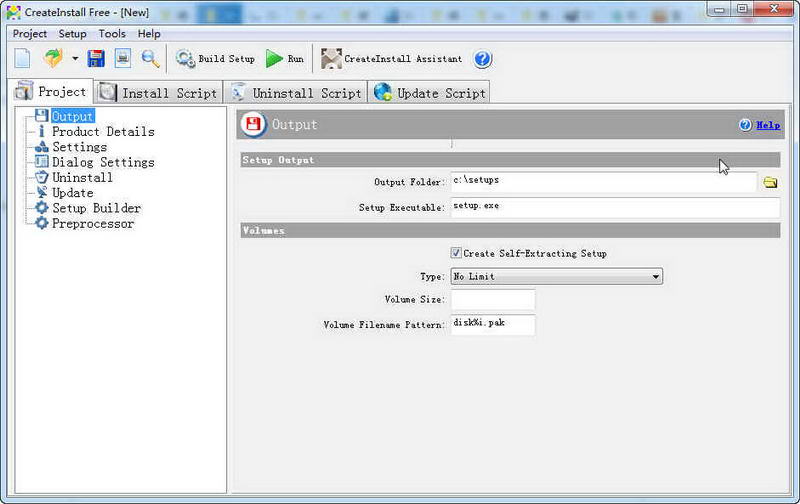Switch to Install Script tab
Viewport: 800px width, 504px height.
pyautogui.click(x=159, y=93)
